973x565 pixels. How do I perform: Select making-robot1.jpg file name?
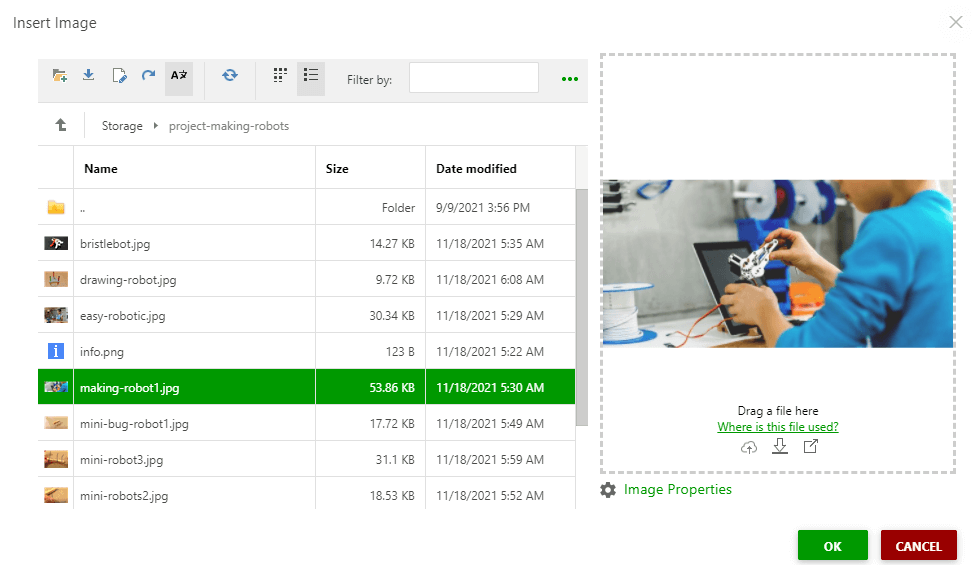click(130, 388)
